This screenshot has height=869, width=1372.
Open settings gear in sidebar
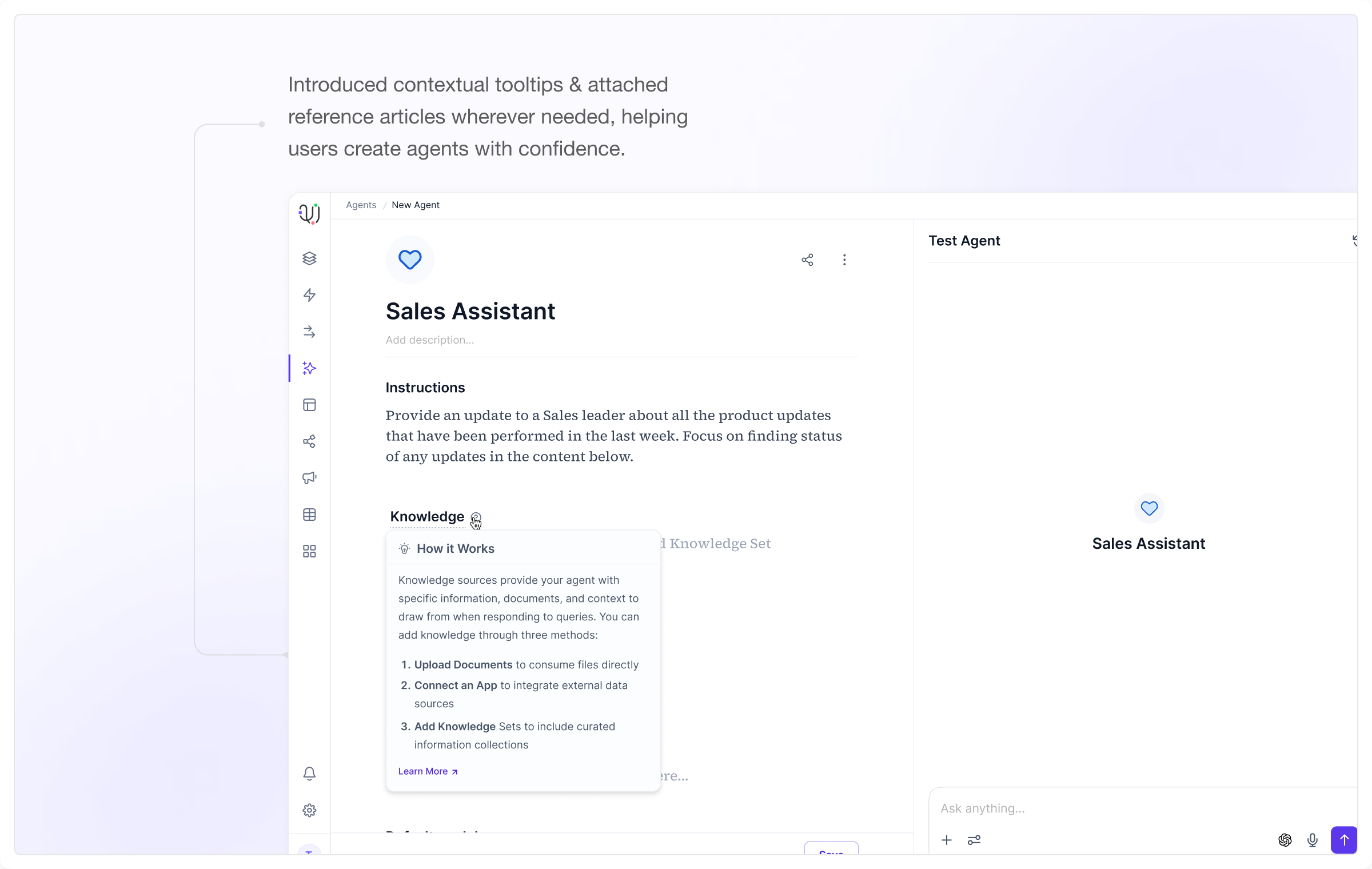click(309, 810)
